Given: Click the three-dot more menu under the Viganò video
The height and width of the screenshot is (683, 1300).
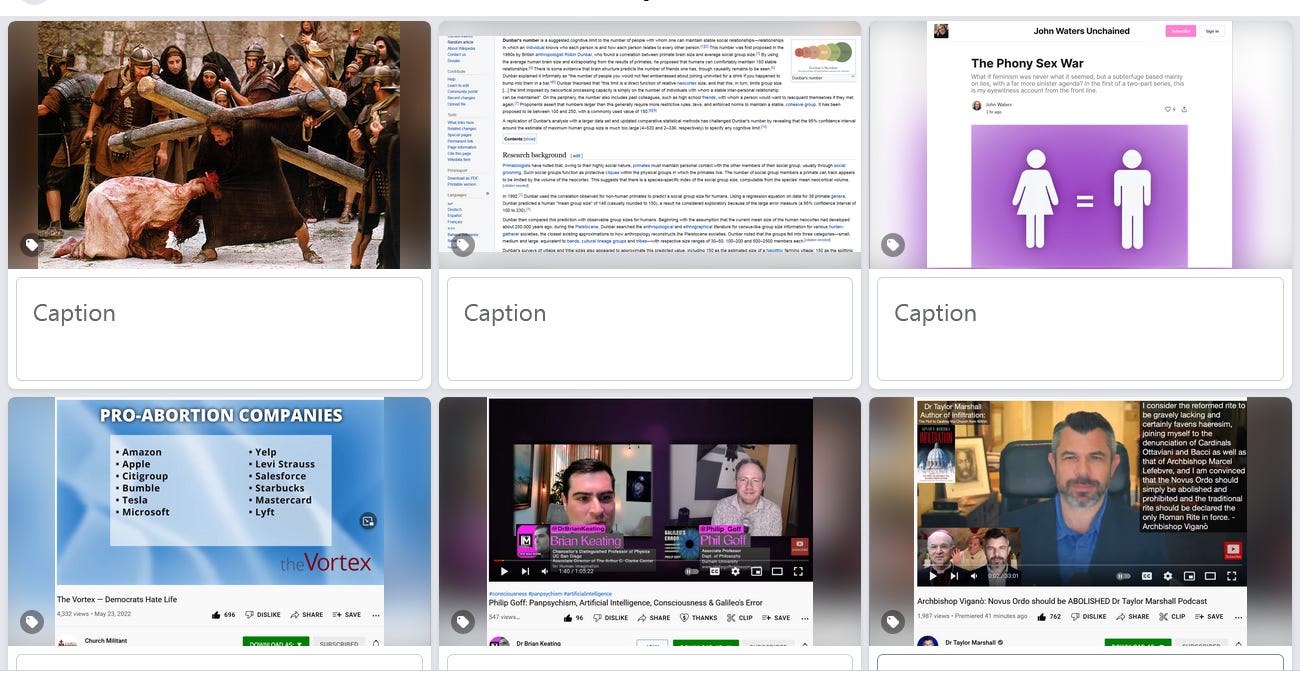Looking at the screenshot, I should click(1238, 617).
